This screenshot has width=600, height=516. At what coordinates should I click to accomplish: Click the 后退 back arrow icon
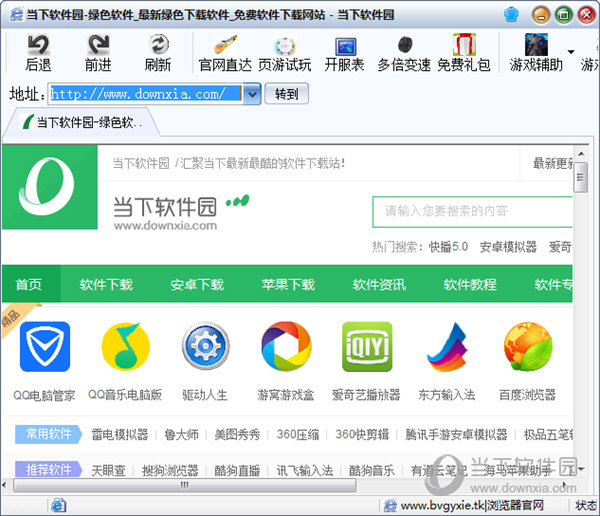tap(38, 44)
